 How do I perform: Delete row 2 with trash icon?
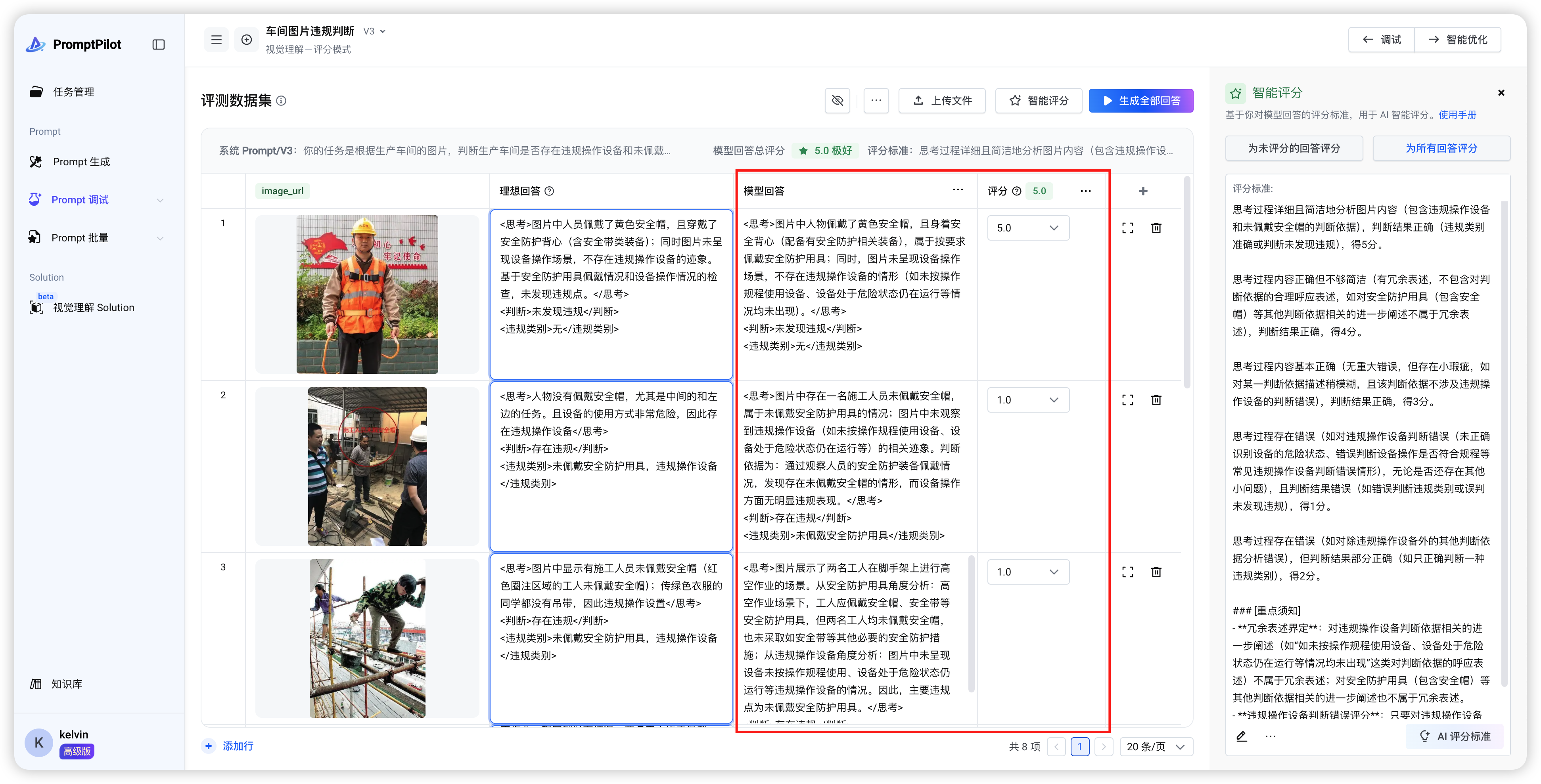tap(1156, 400)
